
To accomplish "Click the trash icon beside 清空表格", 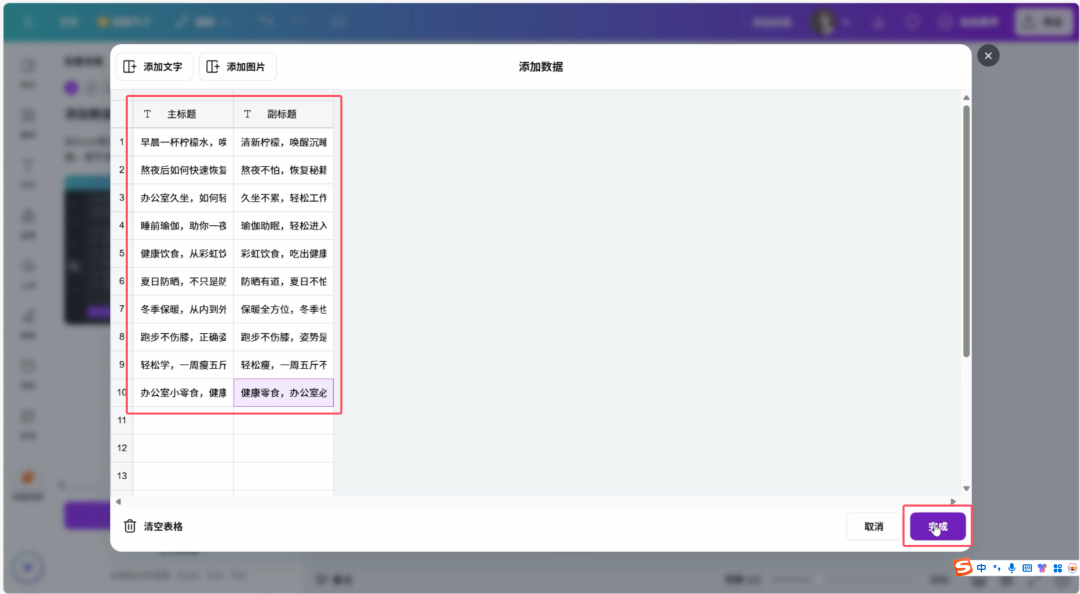I will pos(131,524).
